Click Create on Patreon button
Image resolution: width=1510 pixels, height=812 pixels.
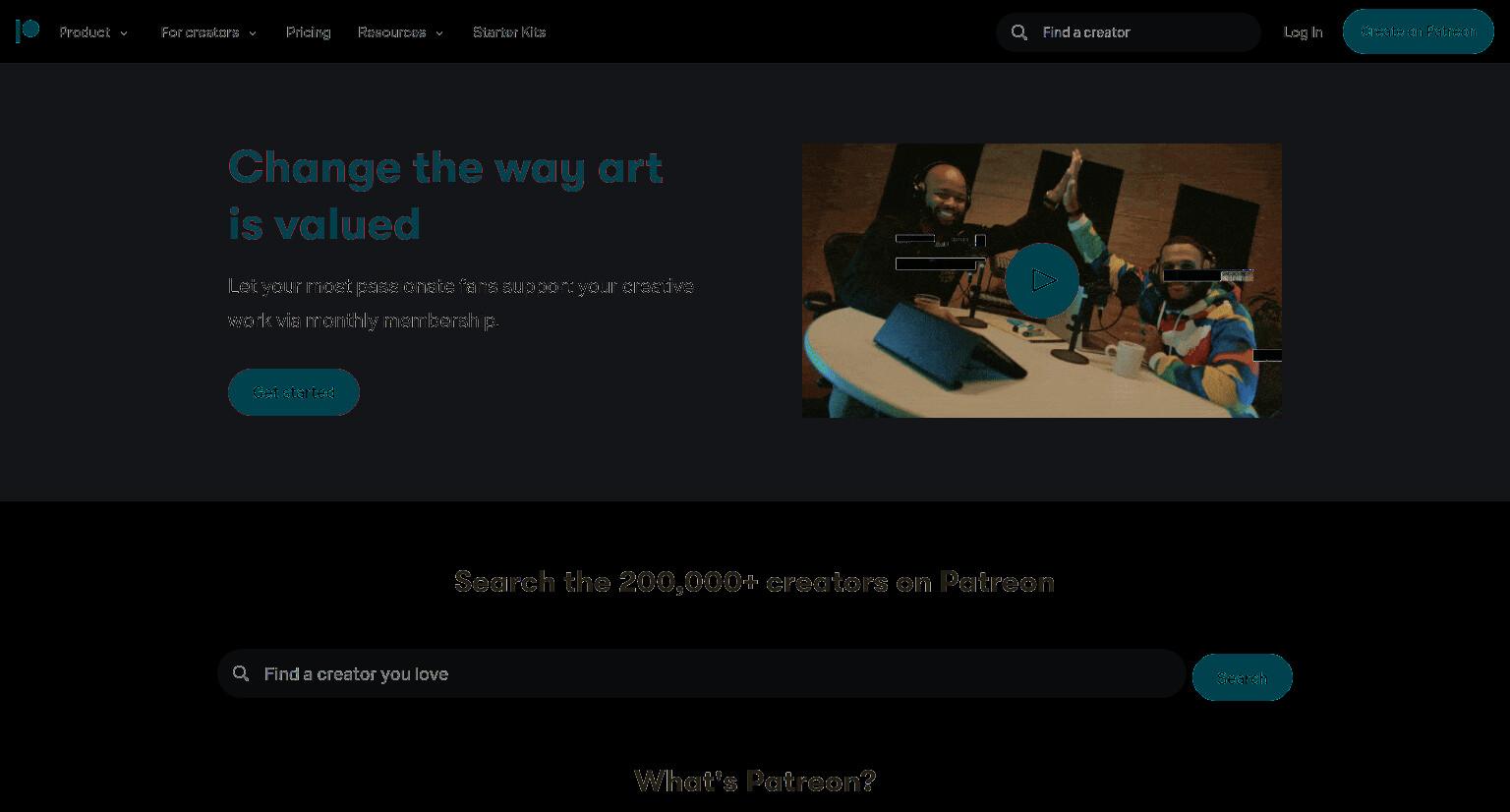1419,31
